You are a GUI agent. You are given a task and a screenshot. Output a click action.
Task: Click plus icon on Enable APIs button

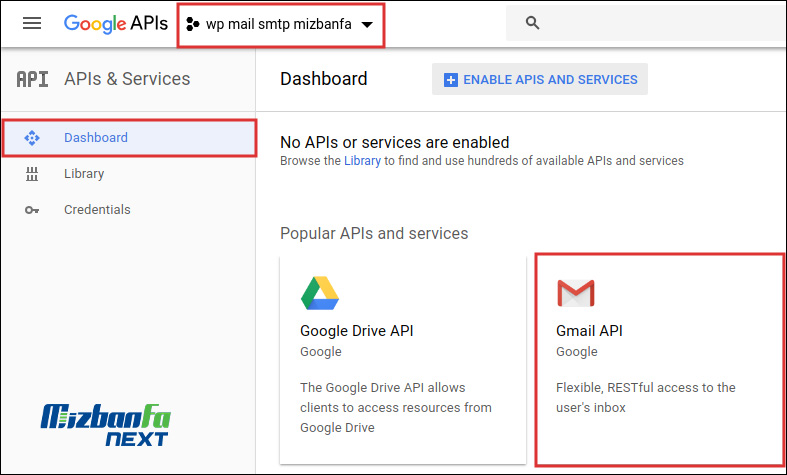[x=450, y=80]
